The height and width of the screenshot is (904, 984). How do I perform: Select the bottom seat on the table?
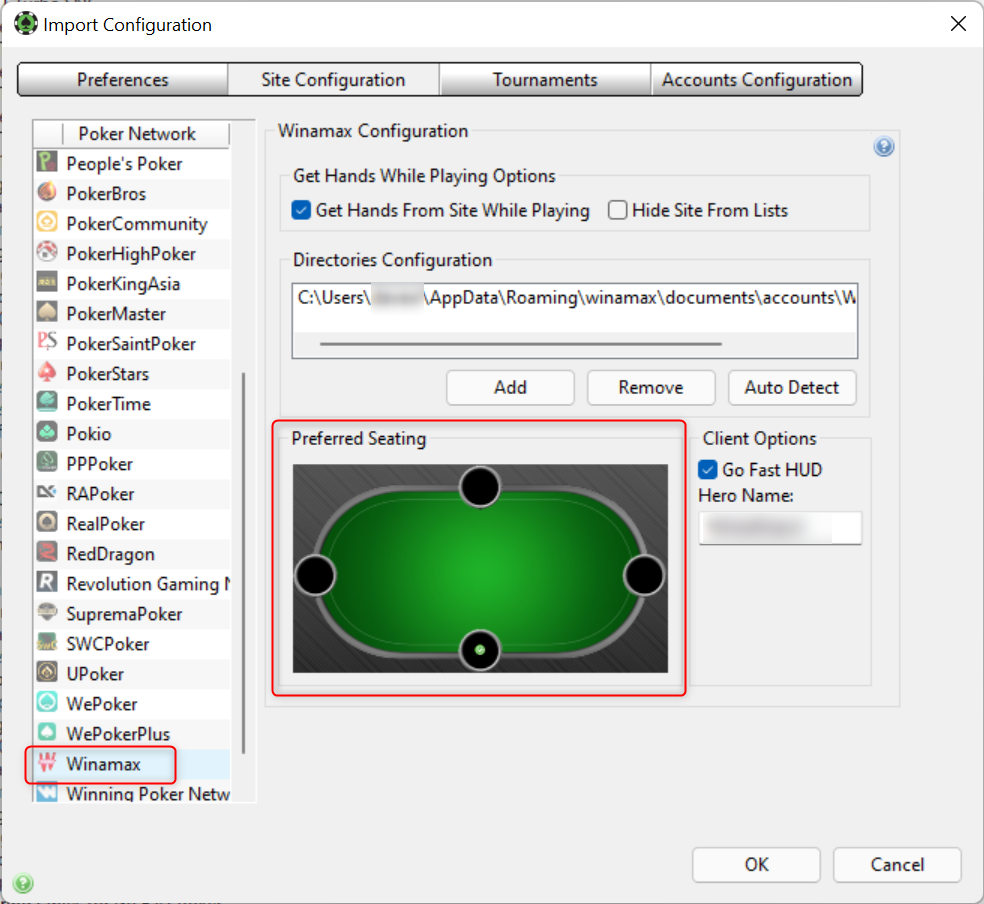pyautogui.click(x=480, y=650)
